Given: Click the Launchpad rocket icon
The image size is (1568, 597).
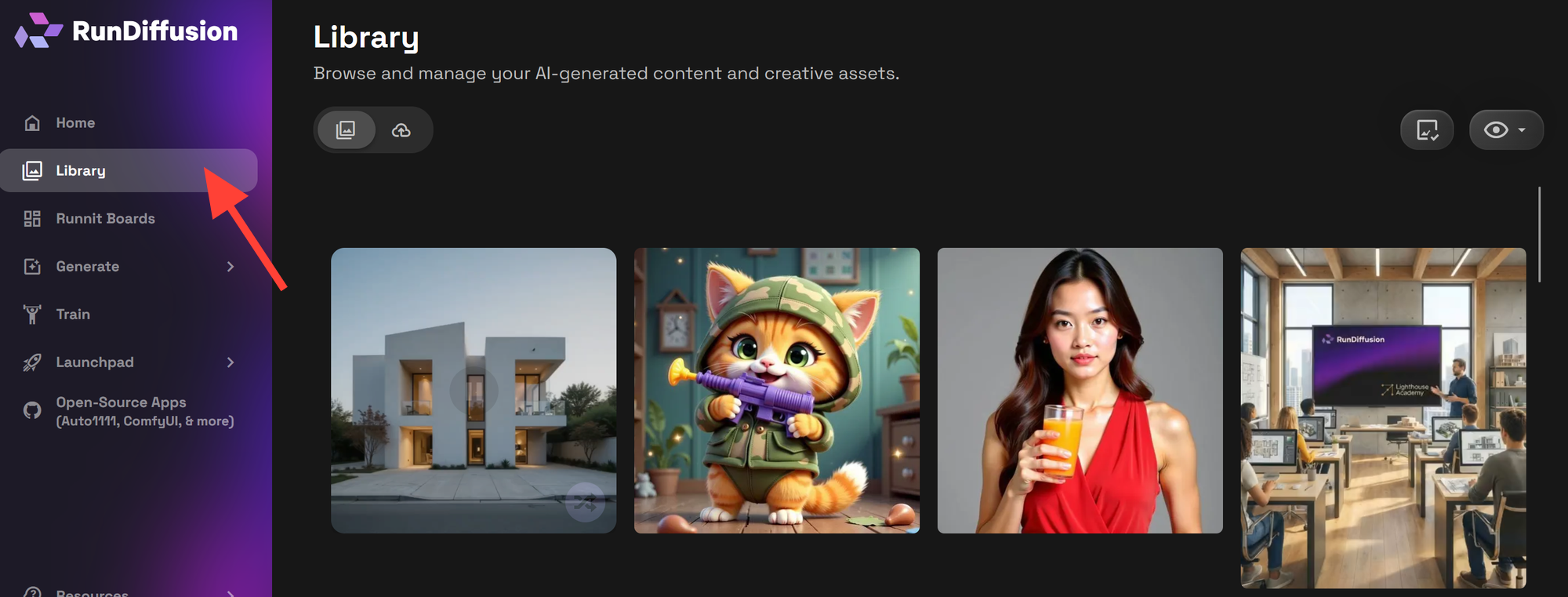Looking at the screenshot, I should click(x=32, y=362).
